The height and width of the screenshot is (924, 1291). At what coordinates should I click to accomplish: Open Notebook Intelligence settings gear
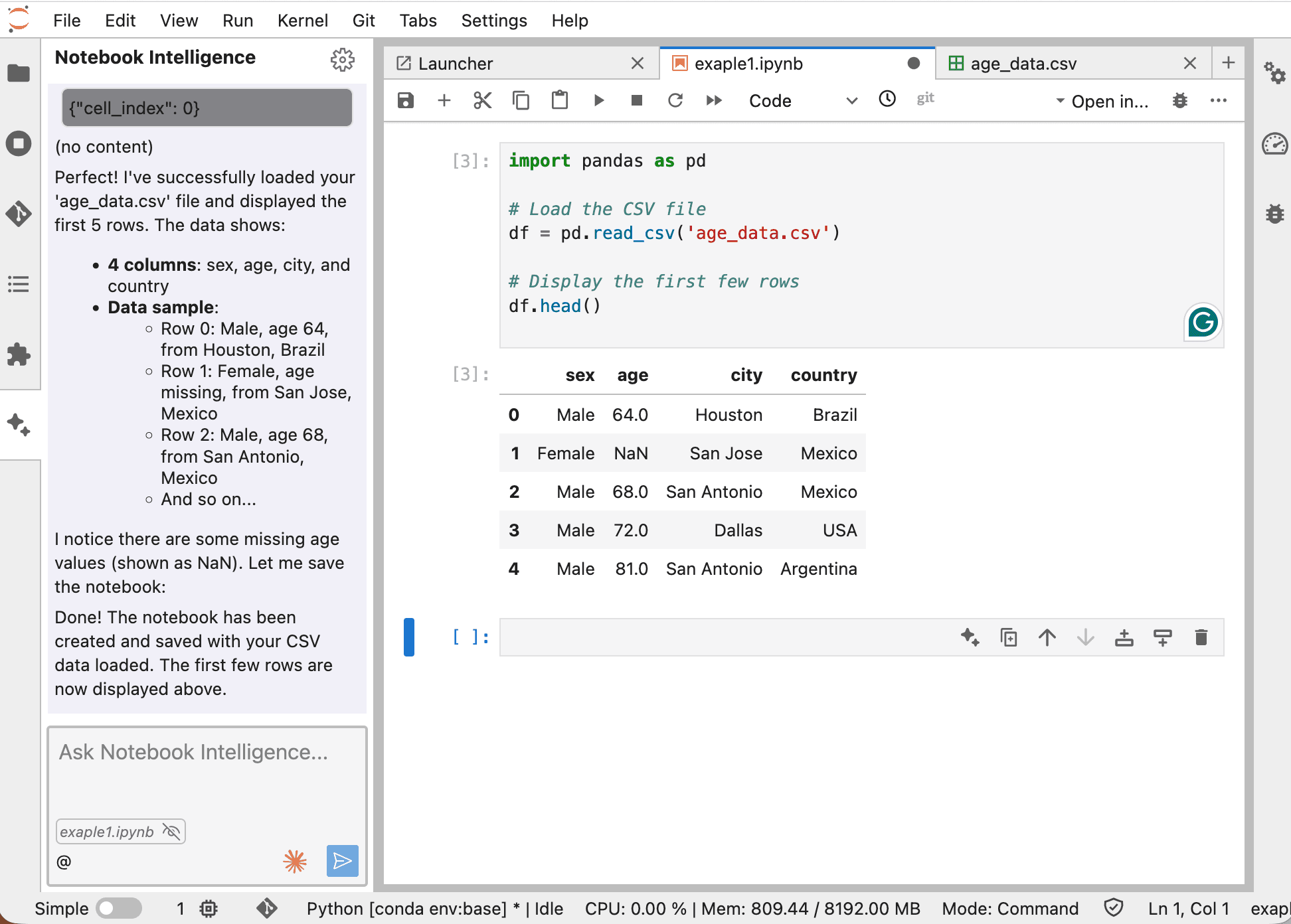pyautogui.click(x=343, y=60)
